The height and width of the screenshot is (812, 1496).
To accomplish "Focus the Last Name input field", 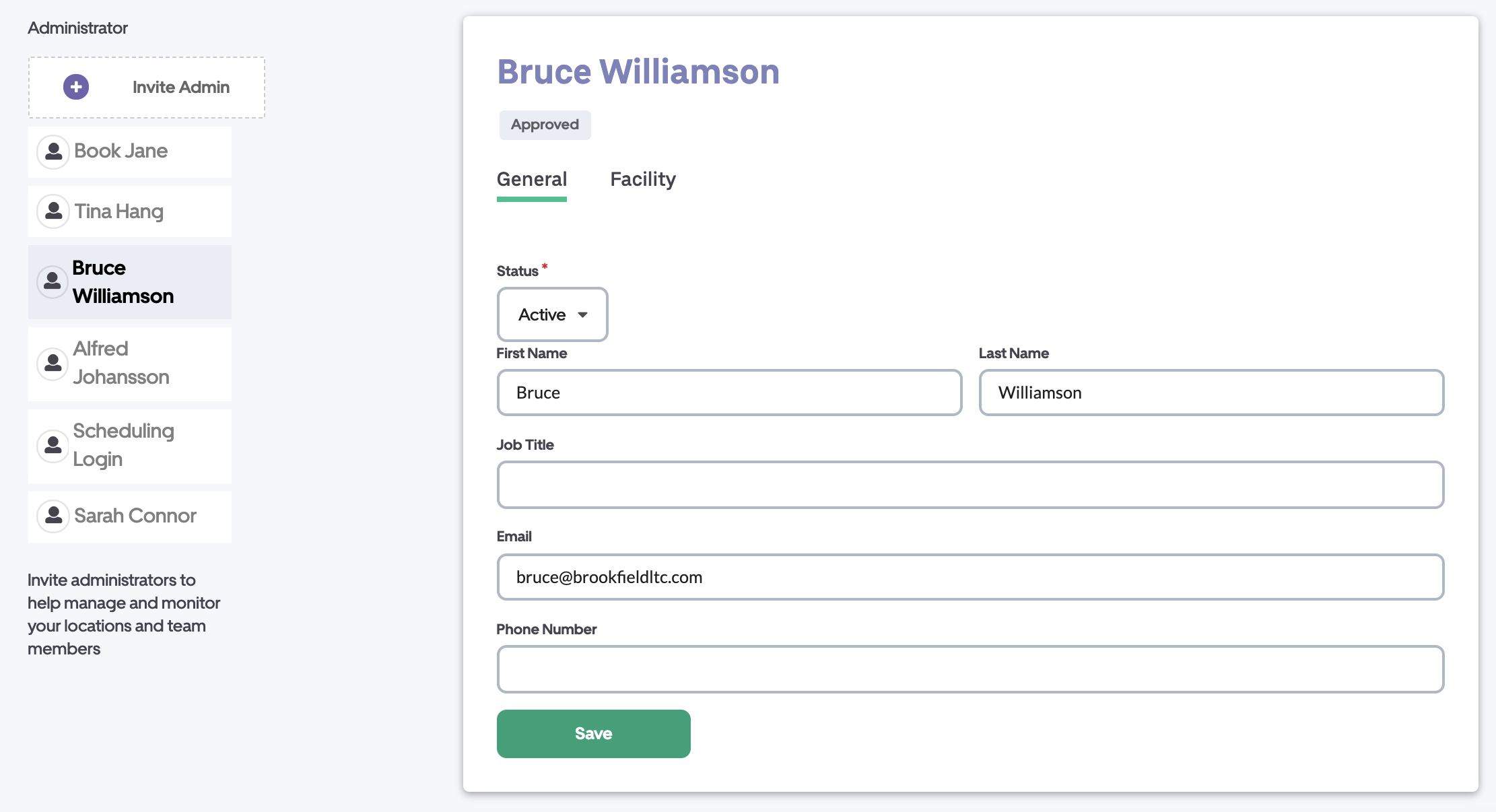I will point(1211,393).
